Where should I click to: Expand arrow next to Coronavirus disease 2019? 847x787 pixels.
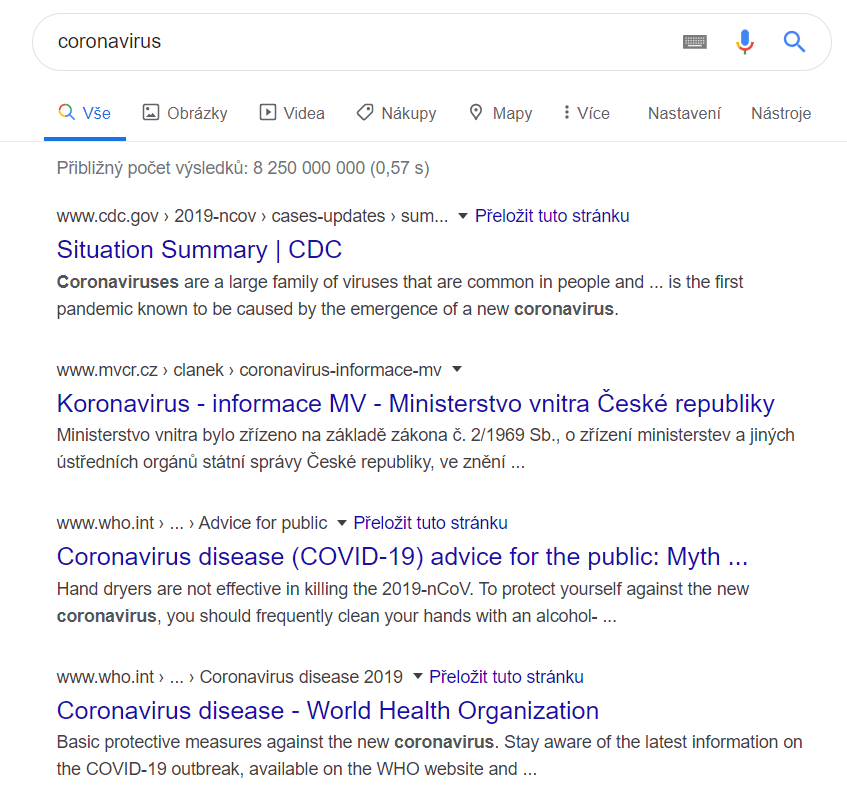coord(417,676)
